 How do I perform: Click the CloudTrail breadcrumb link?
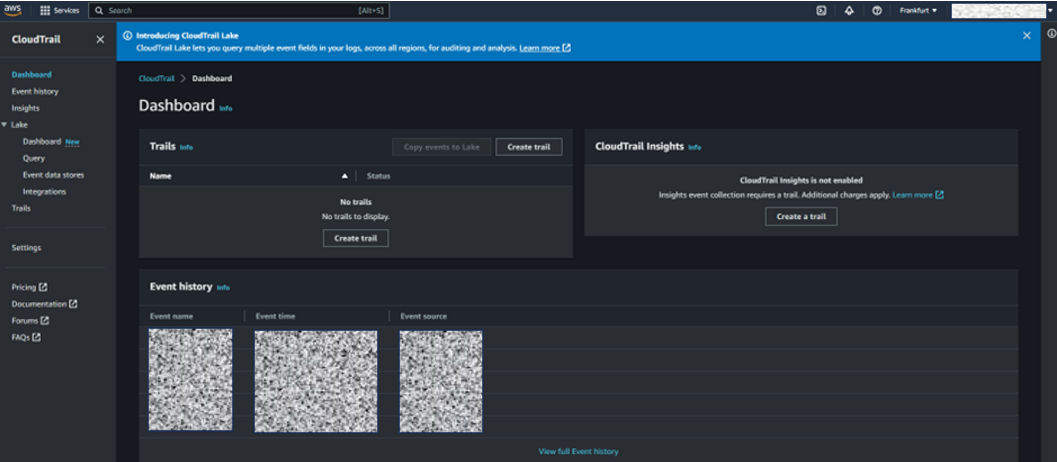click(156, 78)
